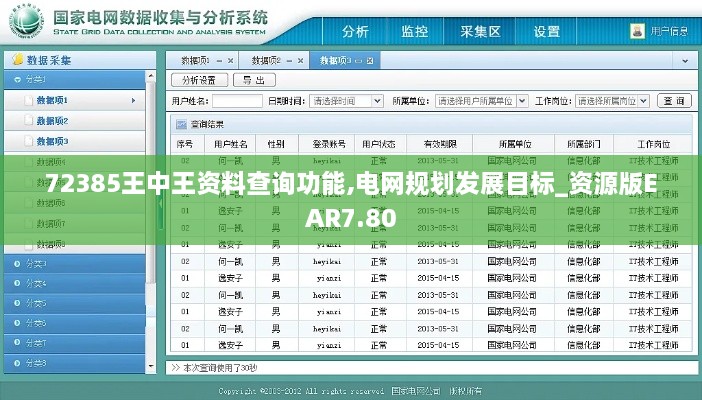702x400 pixels.
Task: Expand the 分类7 category
Action: click(x=17, y=343)
